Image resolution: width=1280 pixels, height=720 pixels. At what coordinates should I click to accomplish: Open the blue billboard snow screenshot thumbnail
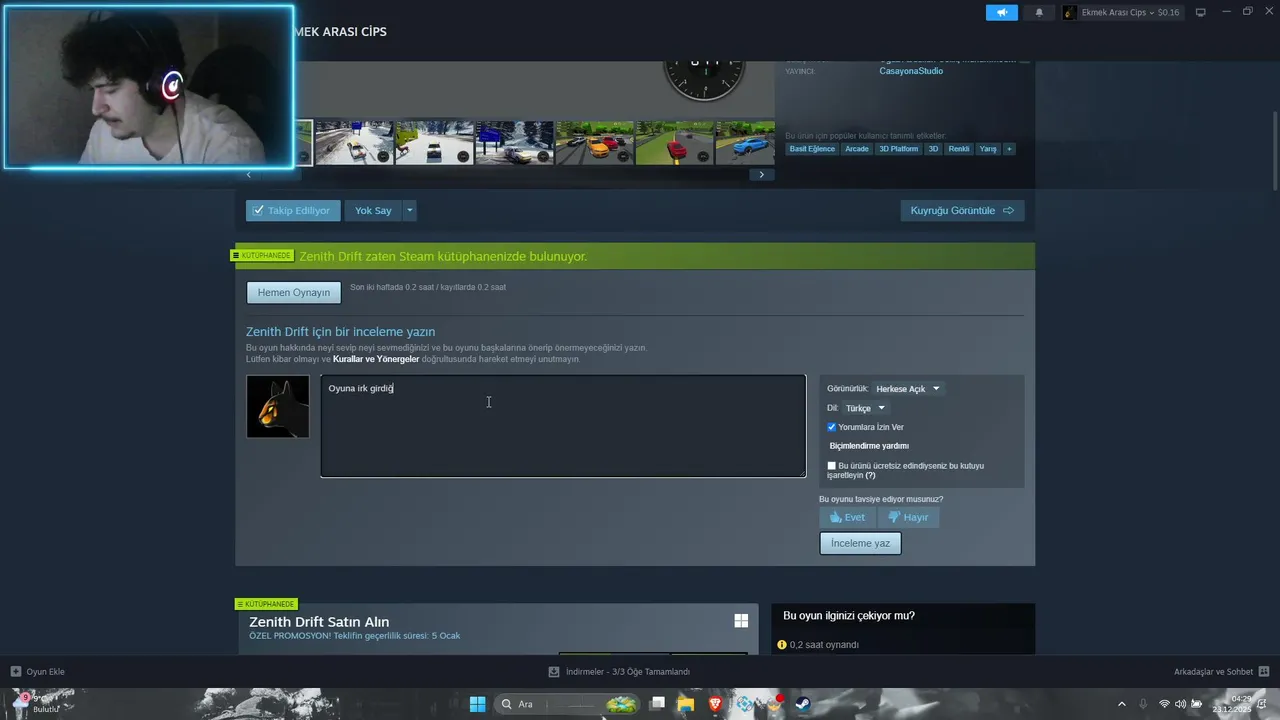514,143
